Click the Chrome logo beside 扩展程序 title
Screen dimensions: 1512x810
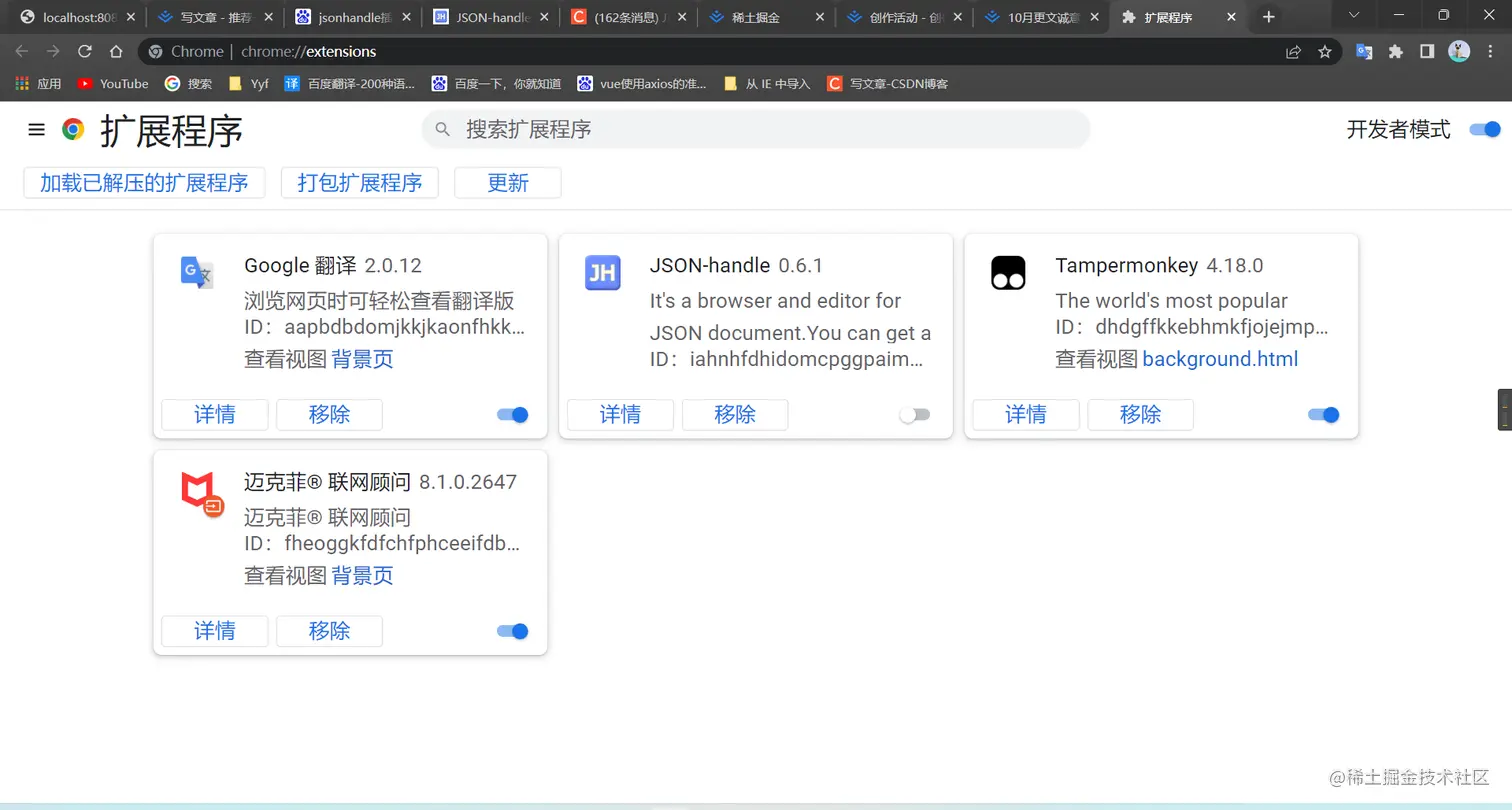pyautogui.click(x=73, y=129)
